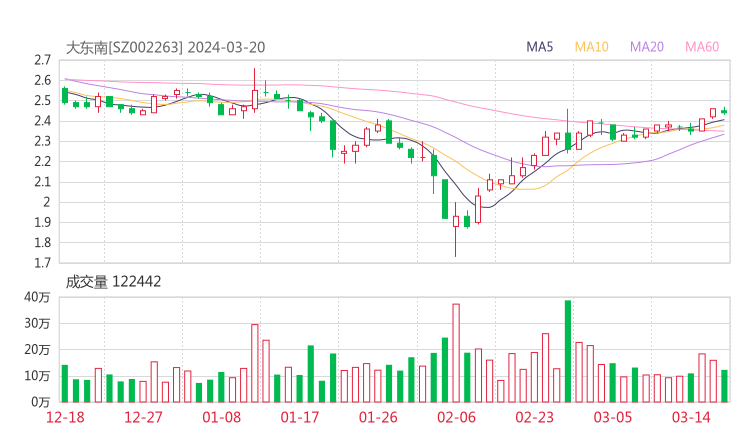740x440 pixels.
Task: Click the 03-14 date axis label
Action: coord(691,417)
